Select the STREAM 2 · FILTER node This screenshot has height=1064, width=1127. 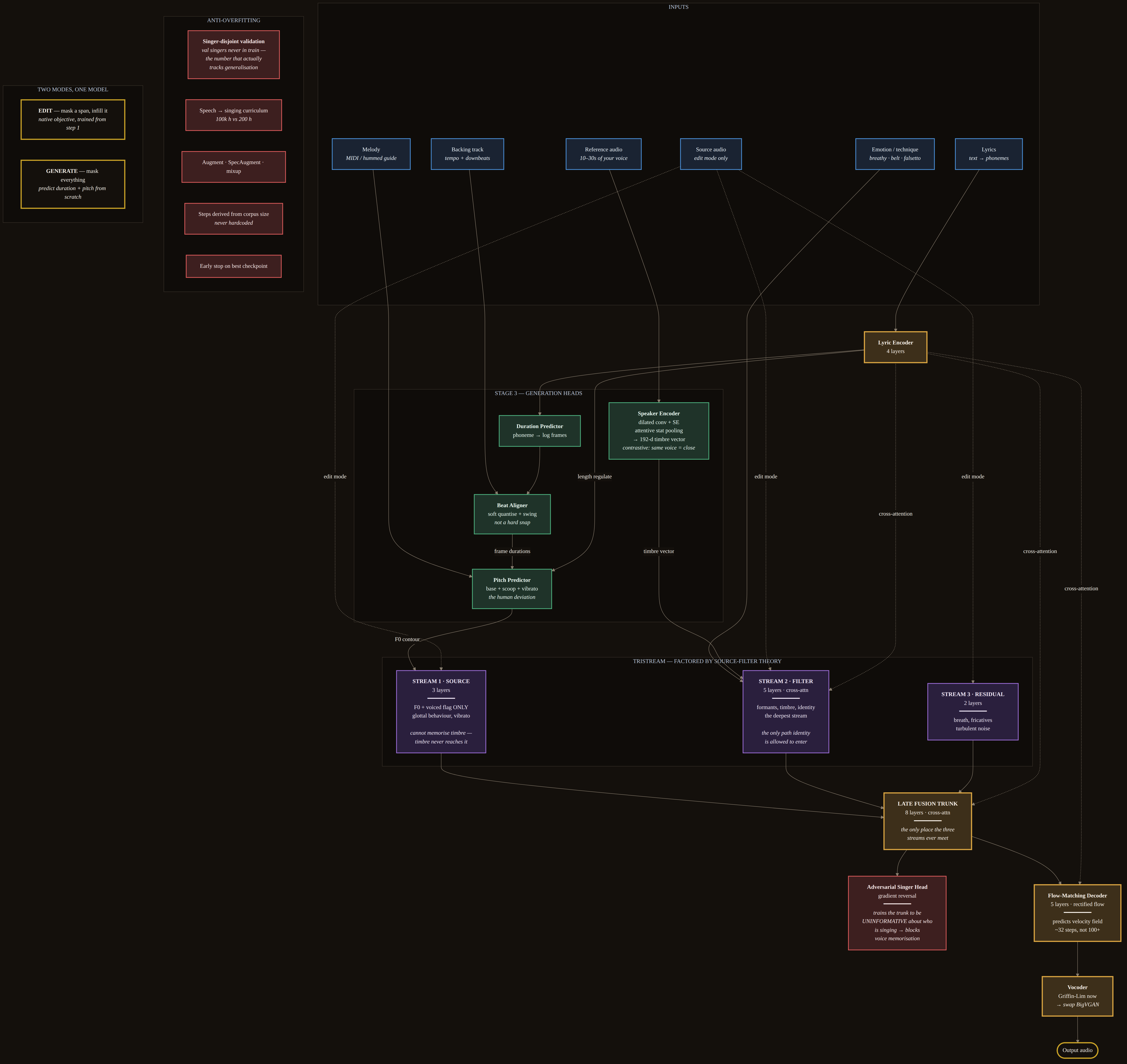(x=786, y=712)
